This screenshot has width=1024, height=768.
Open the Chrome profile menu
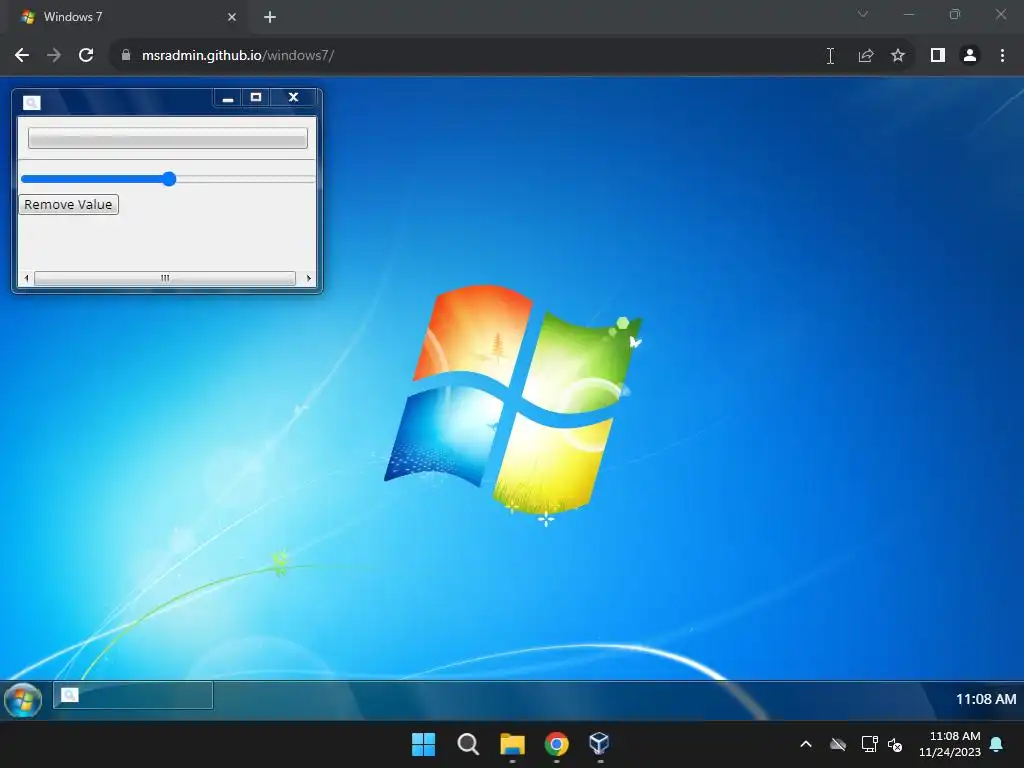coord(970,56)
